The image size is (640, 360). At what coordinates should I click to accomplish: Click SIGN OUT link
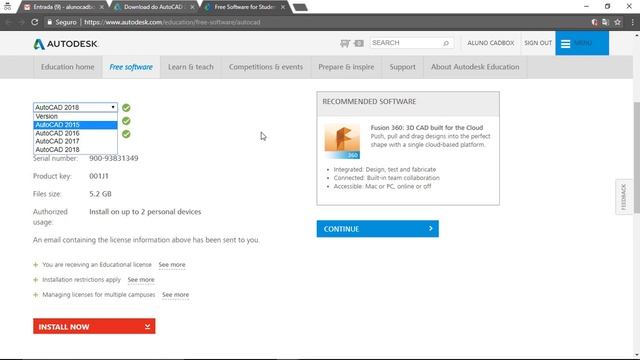tap(538, 43)
